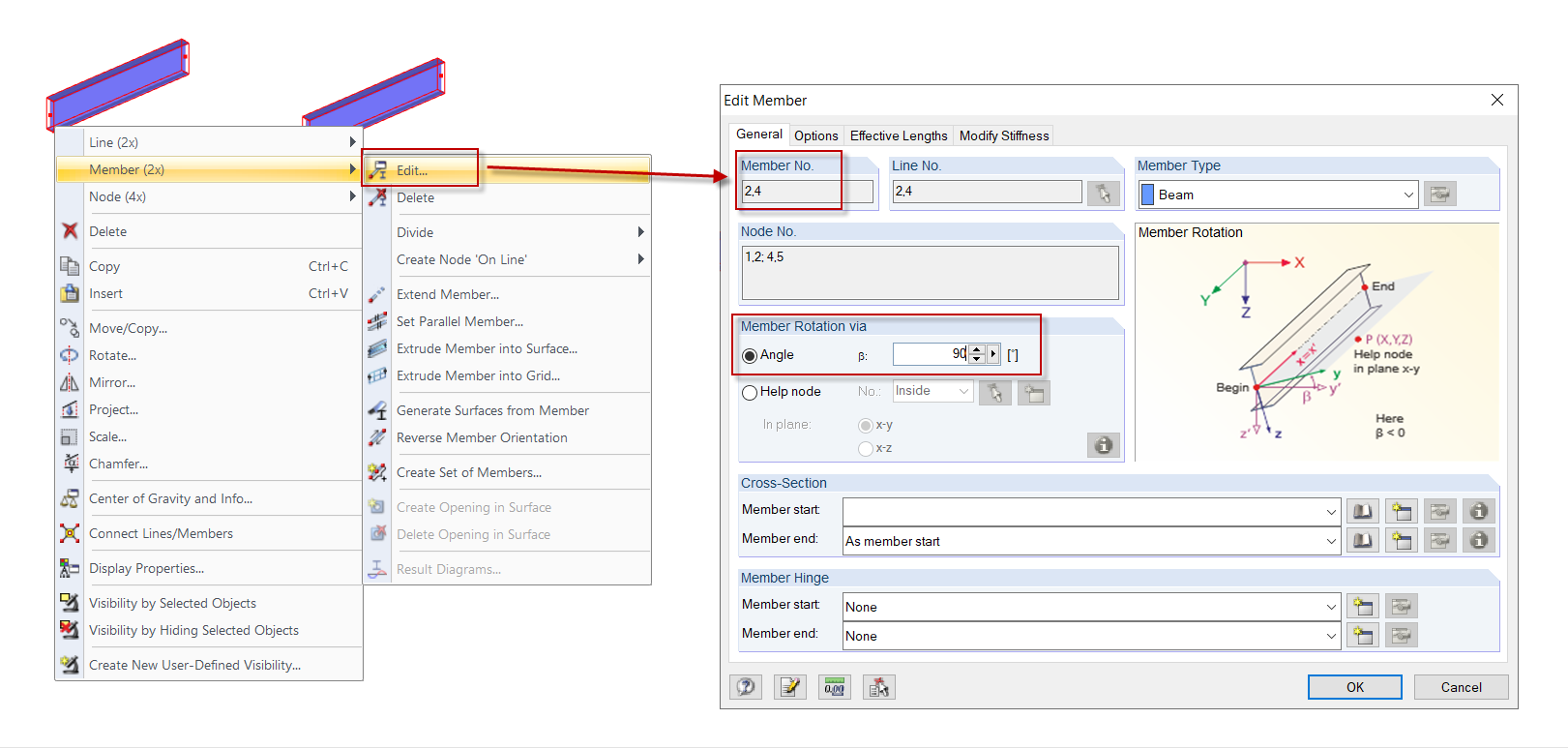The height and width of the screenshot is (749, 1568).
Task: Increase the rotation angle with up spinner
Action: coord(977,349)
